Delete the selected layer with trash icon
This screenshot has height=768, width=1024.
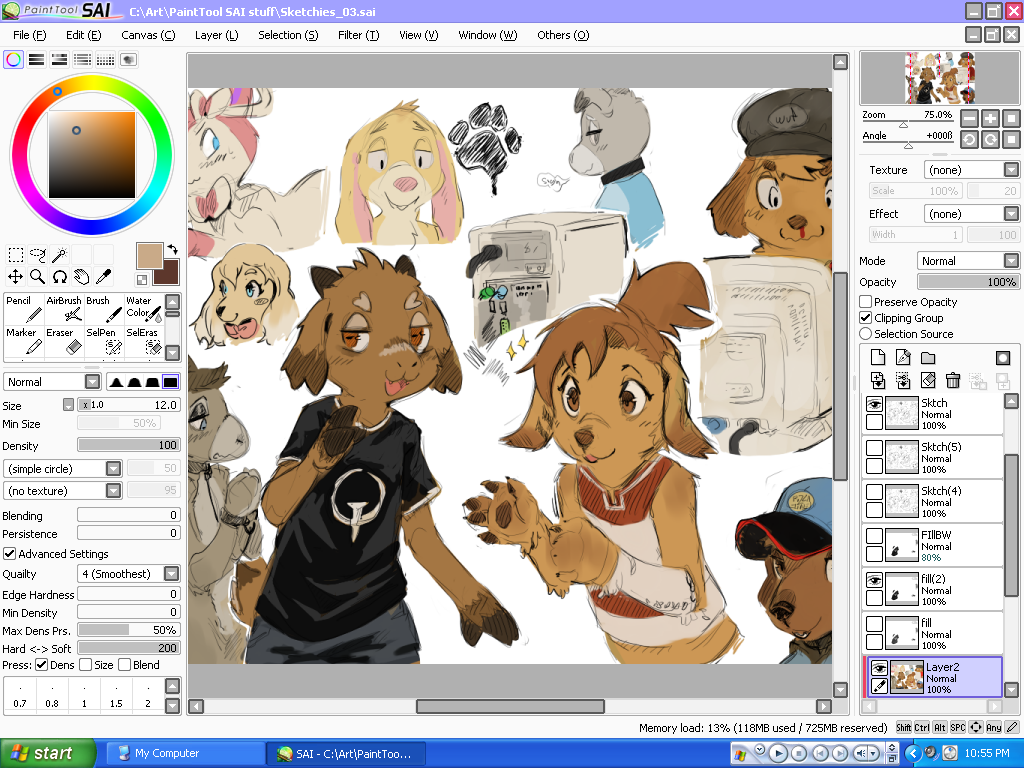click(953, 380)
